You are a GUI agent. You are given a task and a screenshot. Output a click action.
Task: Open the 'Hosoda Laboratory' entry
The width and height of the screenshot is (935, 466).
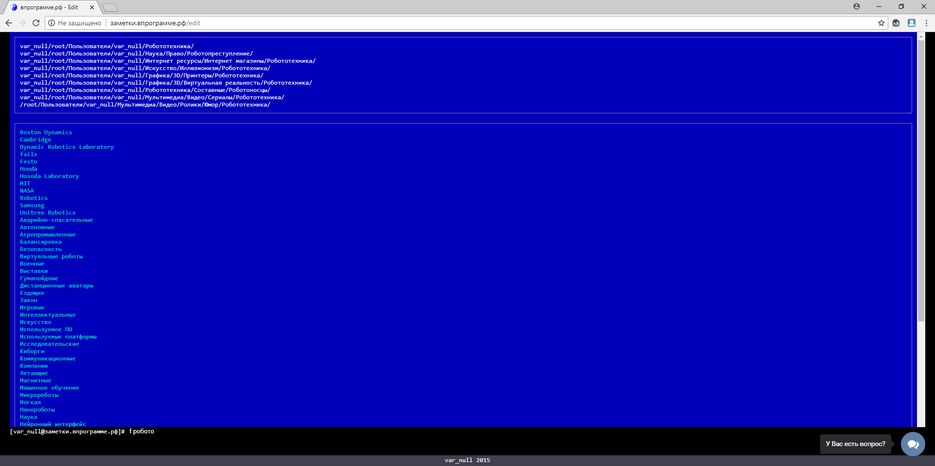49,176
